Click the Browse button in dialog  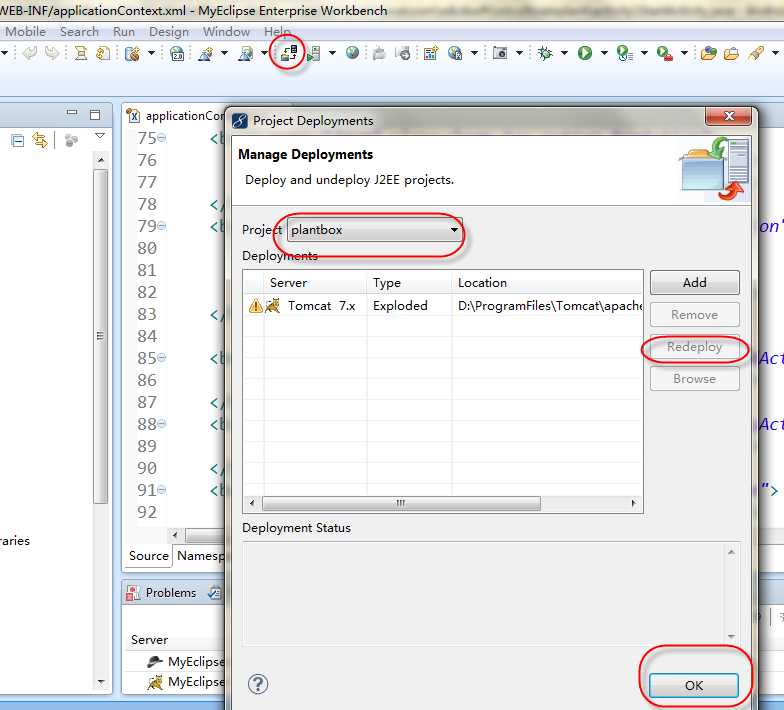[x=694, y=379]
